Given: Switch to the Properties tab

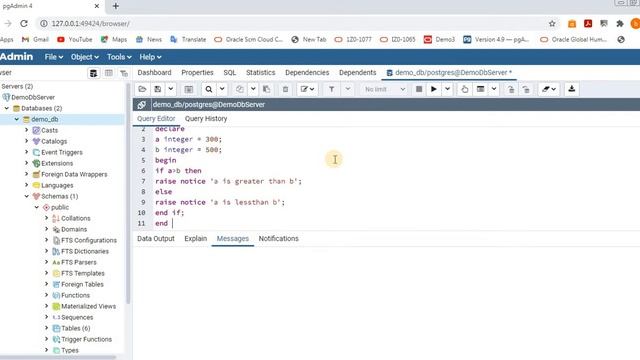Looking at the screenshot, I should [x=197, y=72].
